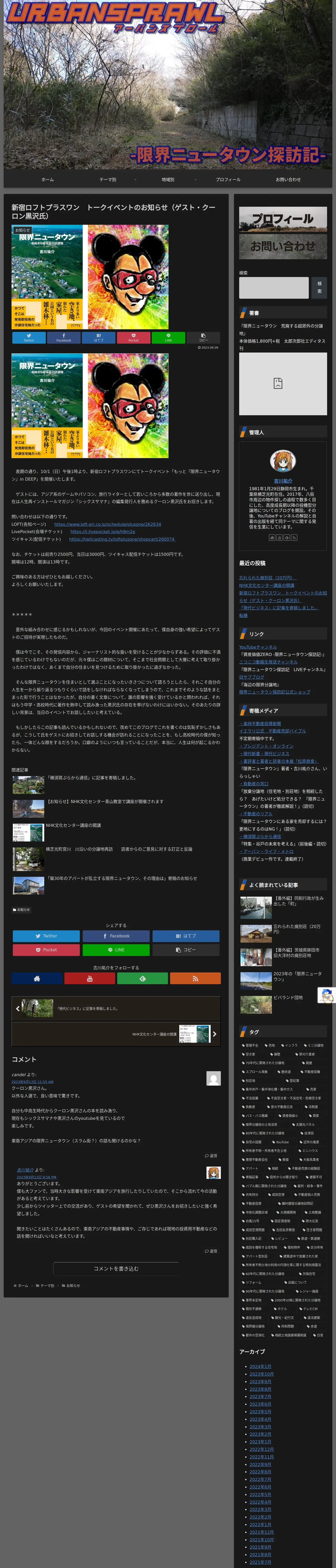
Task: Click the large LINE button under シェアする
Action: [x=116, y=950]
